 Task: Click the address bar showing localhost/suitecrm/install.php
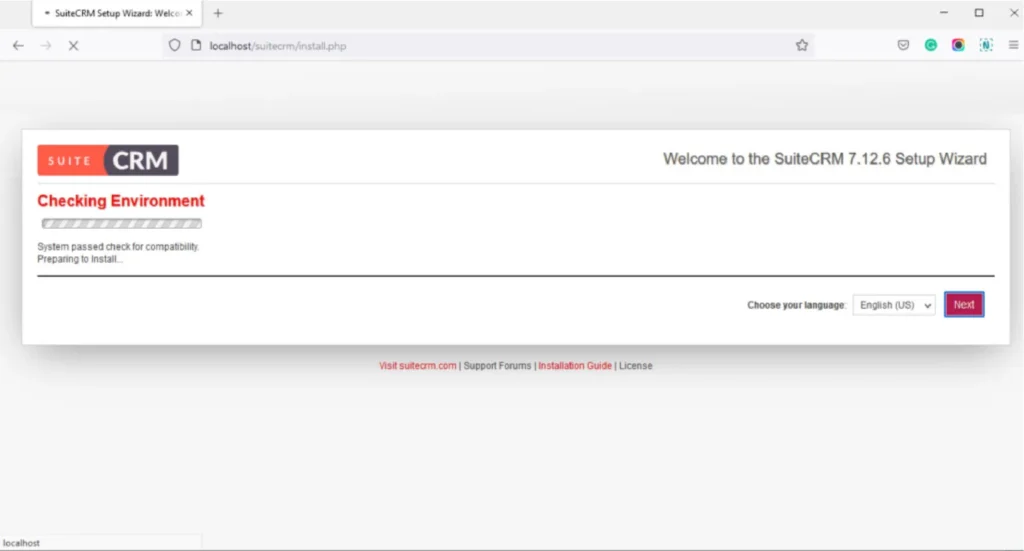480,45
